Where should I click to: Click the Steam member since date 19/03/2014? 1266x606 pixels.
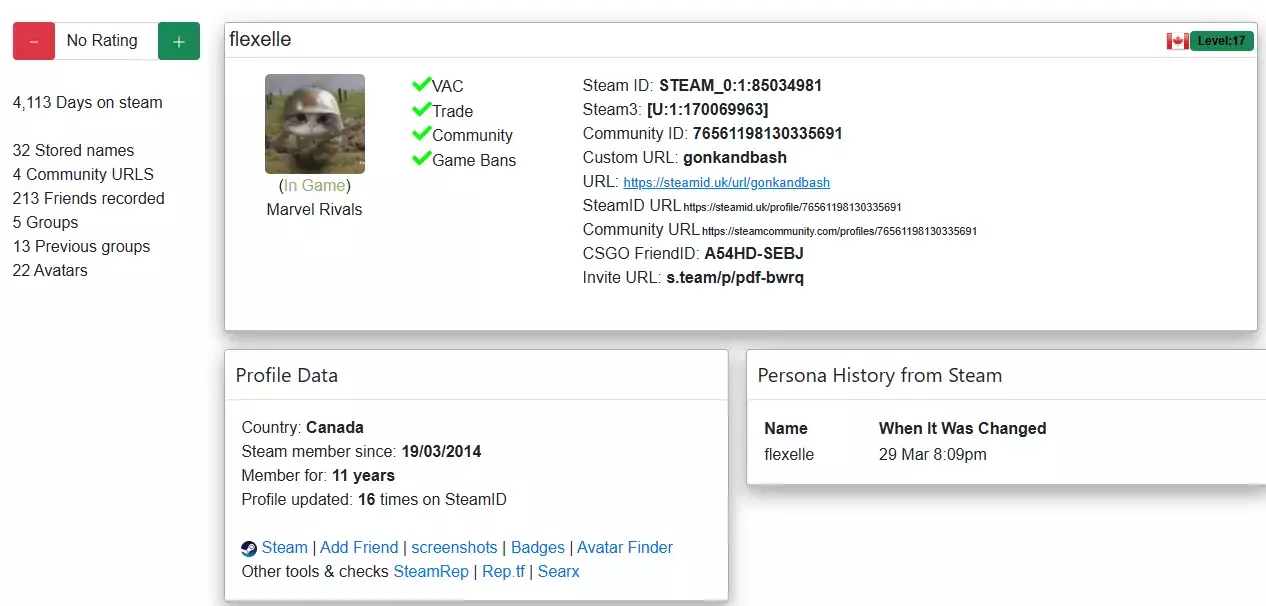tap(441, 451)
